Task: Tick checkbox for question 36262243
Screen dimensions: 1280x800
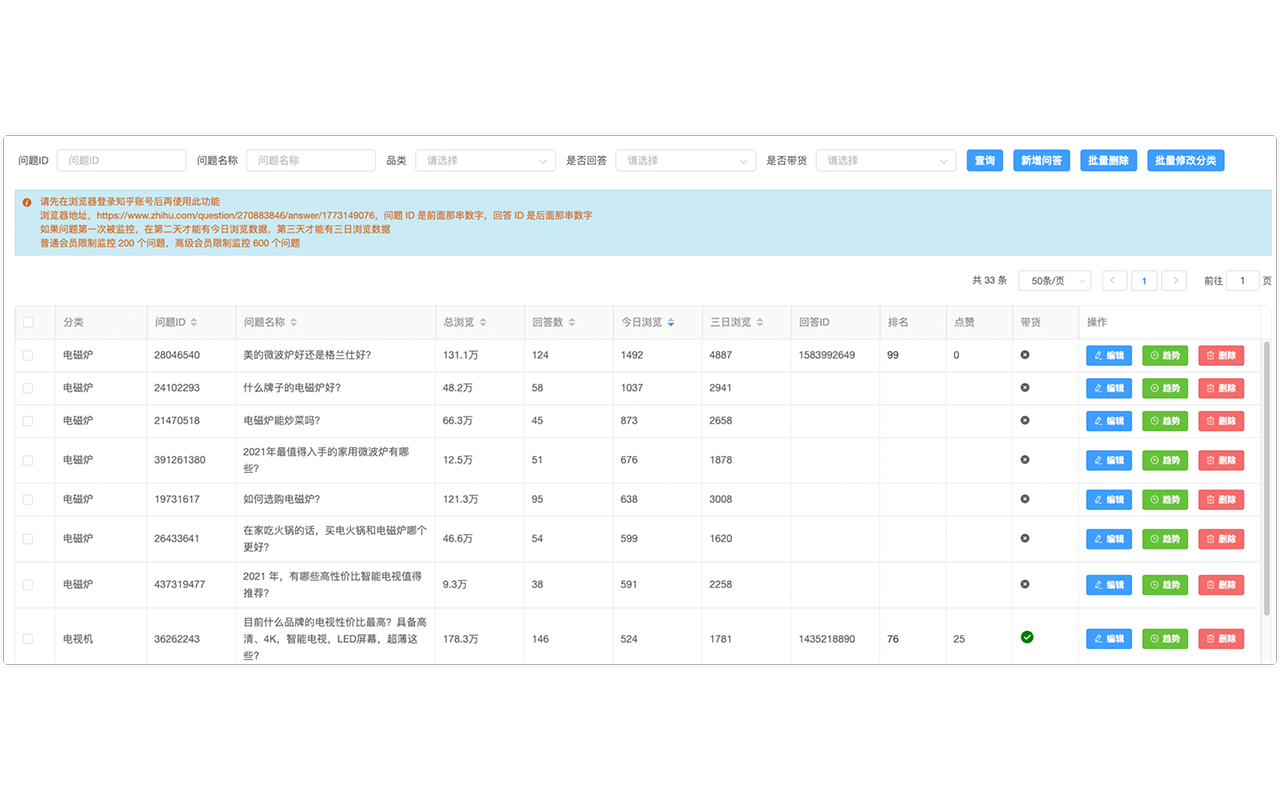Action: [x=28, y=638]
